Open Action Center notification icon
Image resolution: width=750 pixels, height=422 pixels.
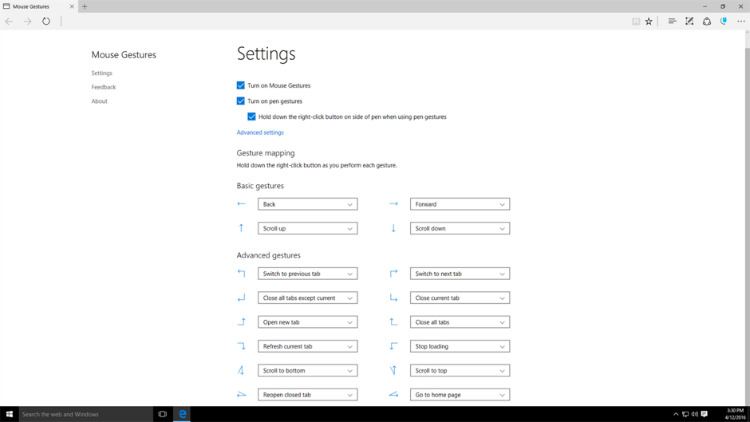(x=705, y=414)
